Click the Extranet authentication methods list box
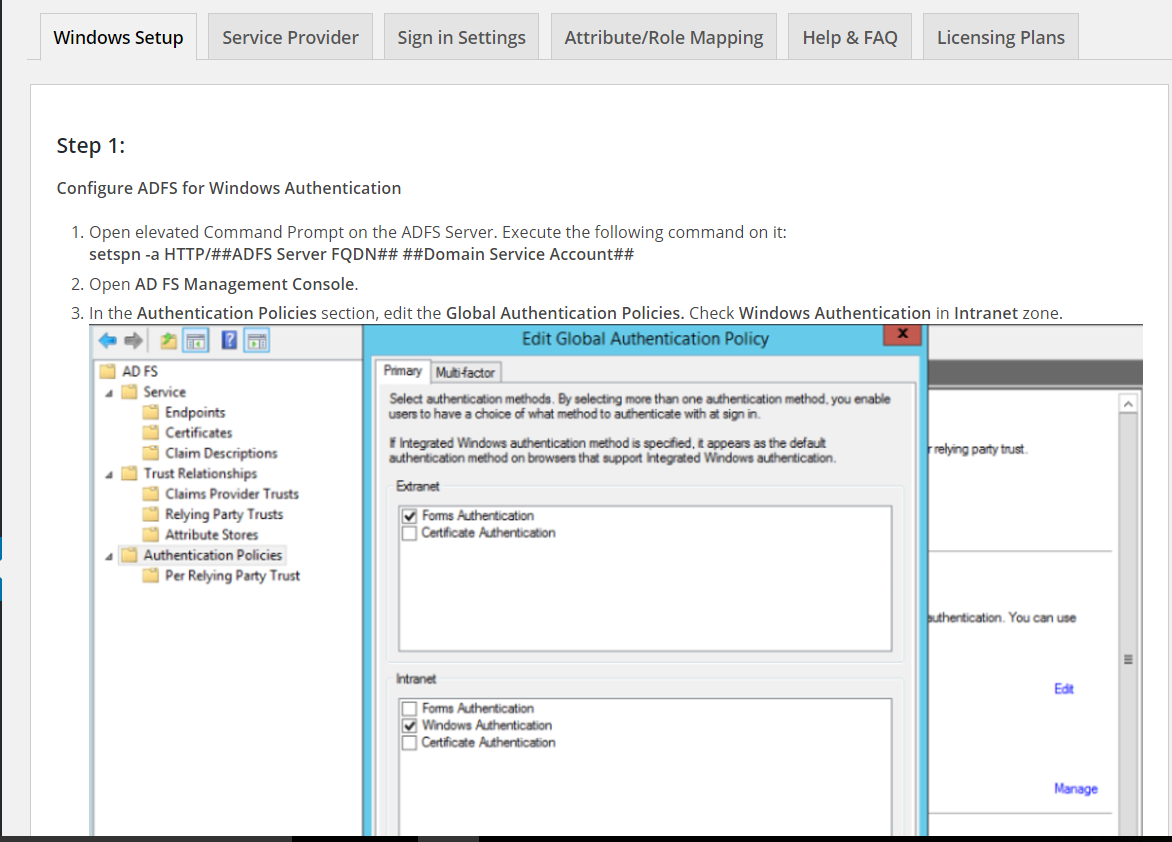Screen dimensions: 1172x842 pos(645,578)
